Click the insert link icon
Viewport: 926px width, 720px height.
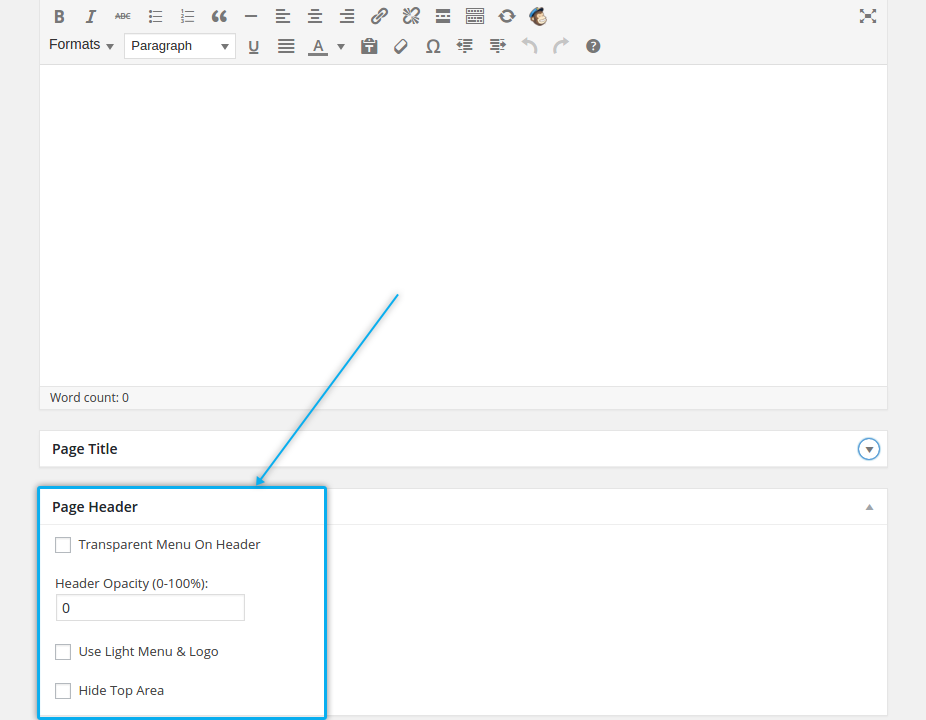pos(379,16)
